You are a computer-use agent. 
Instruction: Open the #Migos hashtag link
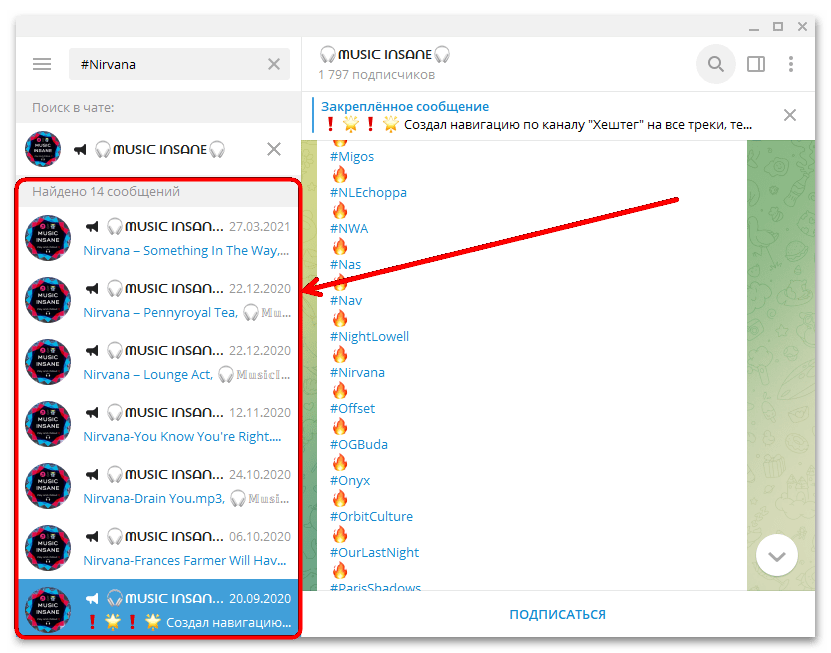pyautogui.click(x=352, y=156)
